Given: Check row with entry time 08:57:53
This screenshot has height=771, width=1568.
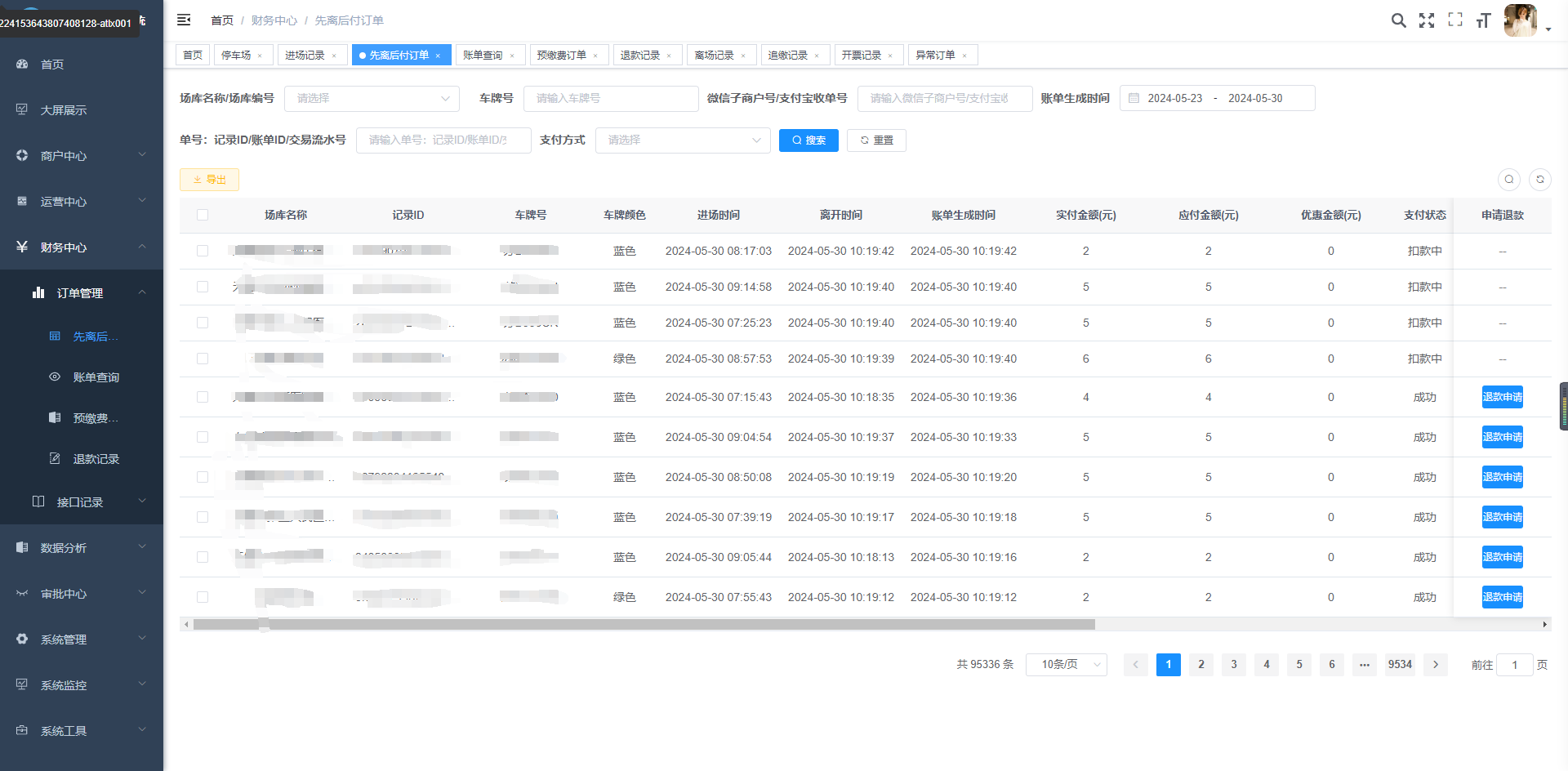Looking at the screenshot, I should 203,359.
